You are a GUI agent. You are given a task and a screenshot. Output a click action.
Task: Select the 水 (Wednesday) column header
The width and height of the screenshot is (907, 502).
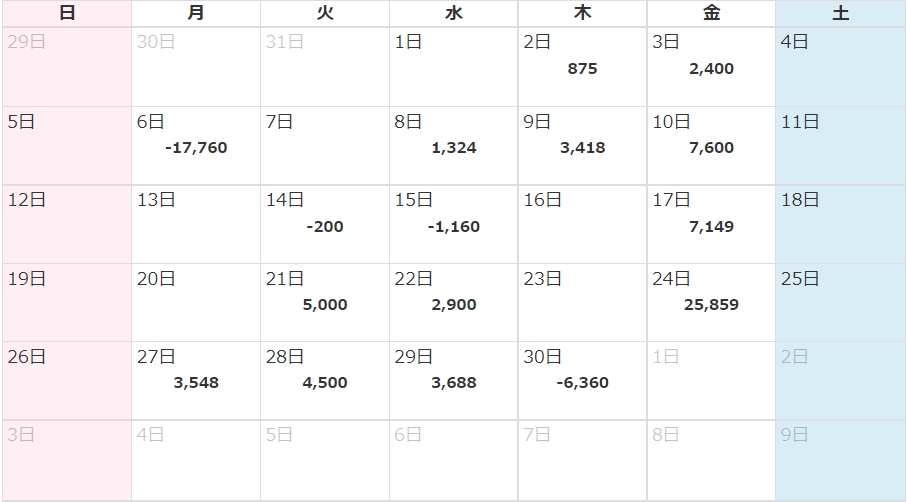(x=454, y=13)
